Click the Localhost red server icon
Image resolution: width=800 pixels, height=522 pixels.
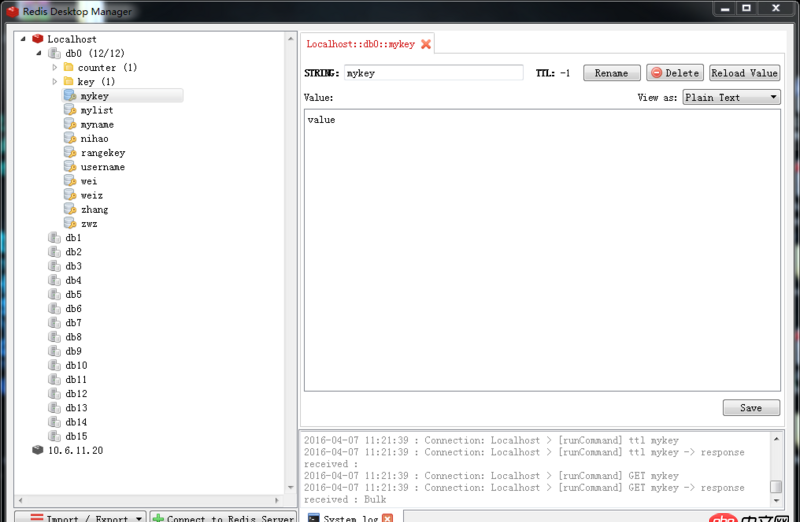click(38, 39)
